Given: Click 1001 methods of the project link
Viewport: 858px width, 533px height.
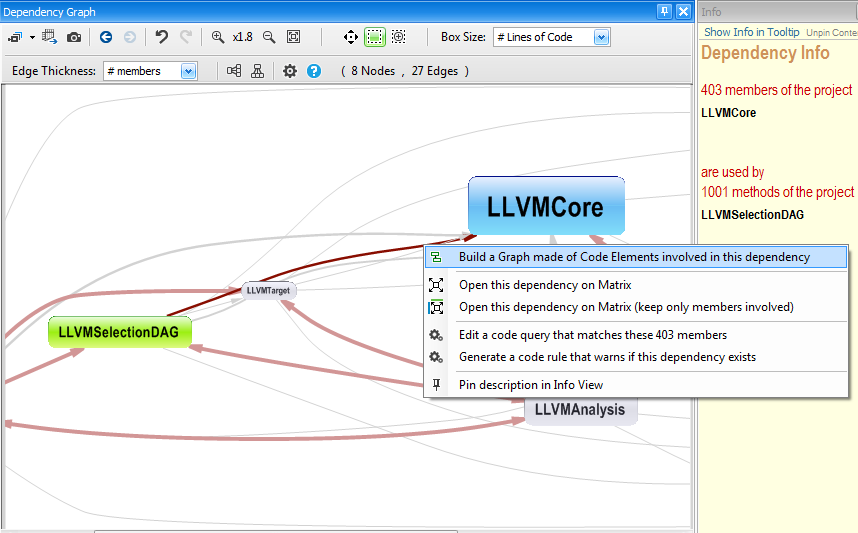Looking at the screenshot, I should (778, 192).
